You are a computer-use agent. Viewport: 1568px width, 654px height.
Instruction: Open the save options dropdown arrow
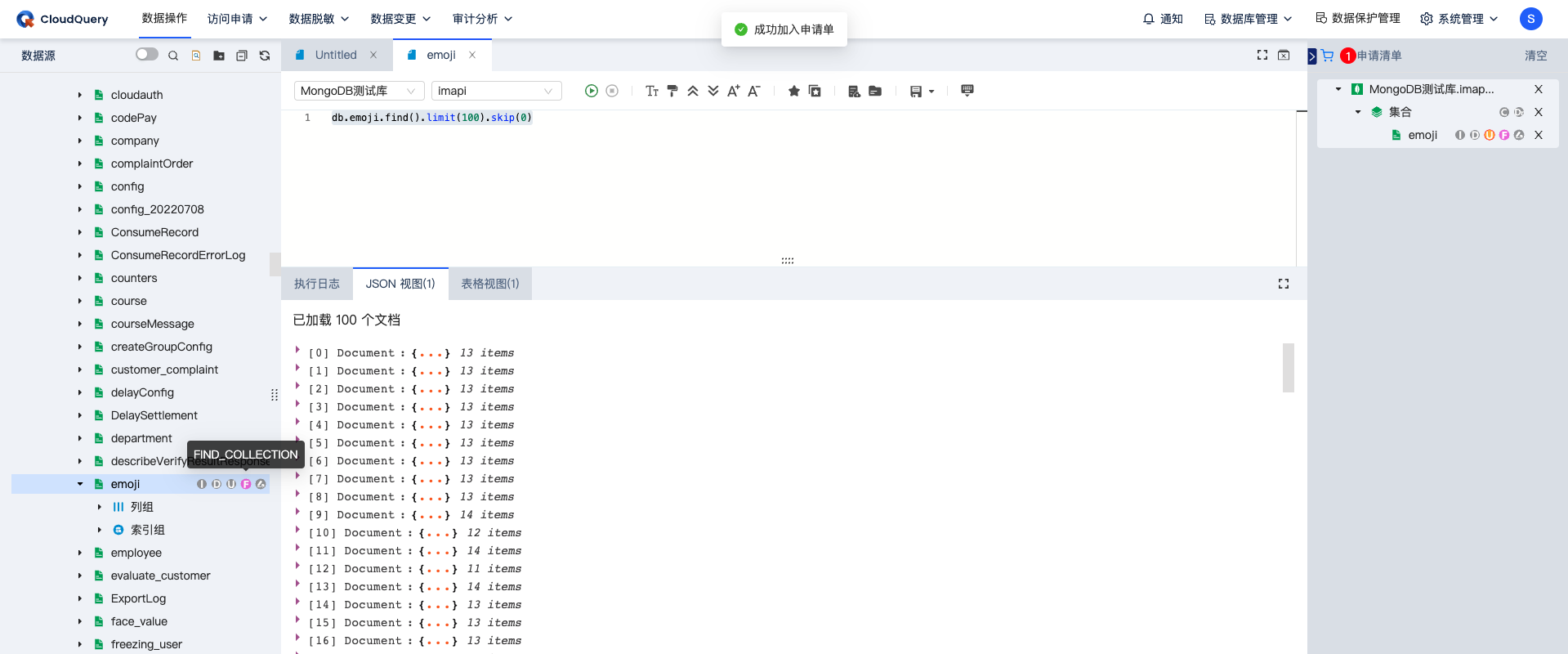pos(931,92)
